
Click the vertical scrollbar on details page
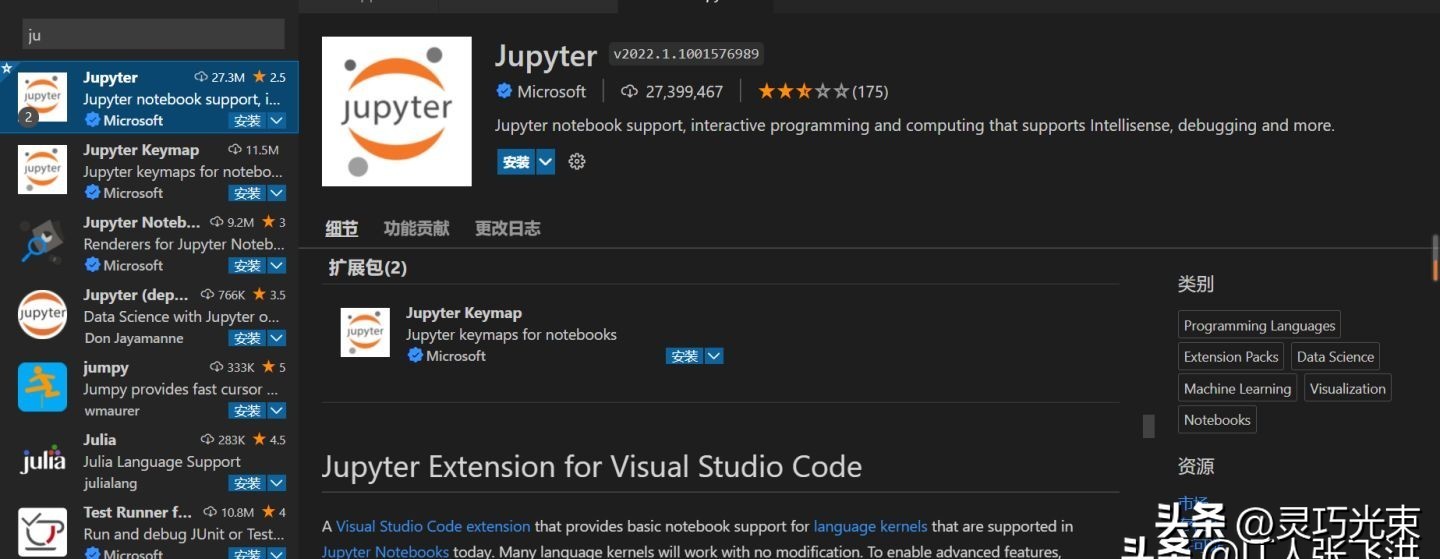click(1434, 260)
